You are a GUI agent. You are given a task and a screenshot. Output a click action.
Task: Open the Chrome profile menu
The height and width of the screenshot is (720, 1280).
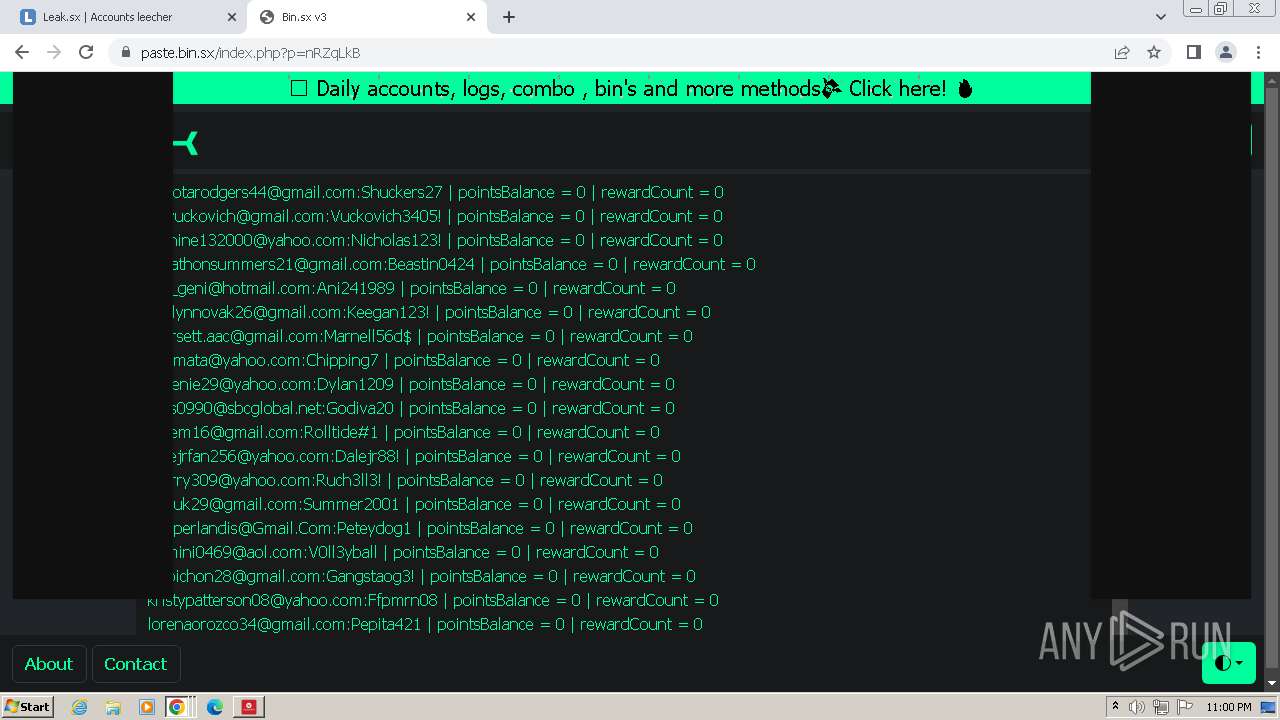click(1225, 52)
